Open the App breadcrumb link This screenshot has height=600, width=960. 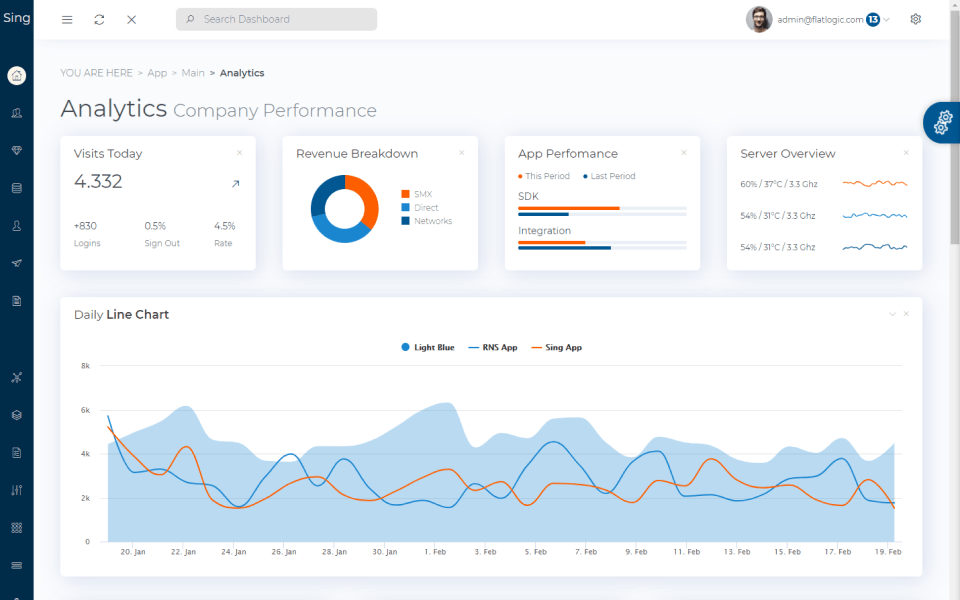coord(157,72)
